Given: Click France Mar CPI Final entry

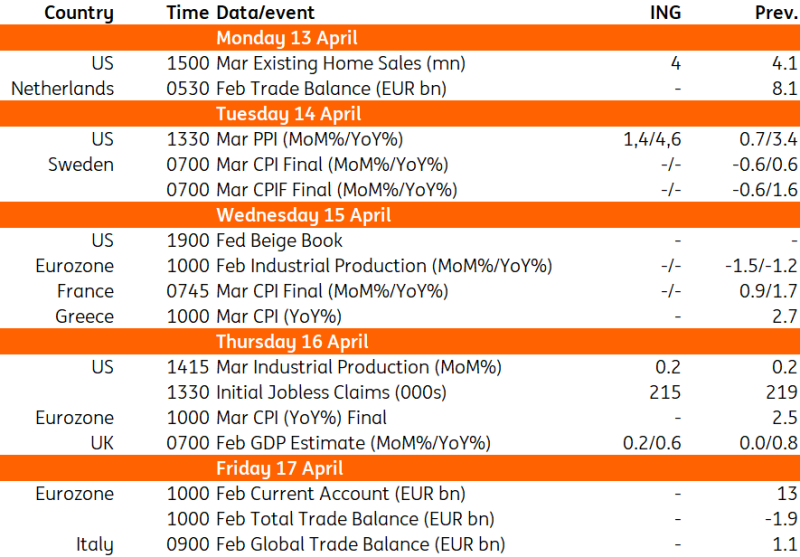Looking at the screenshot, I should [x=332, y=291].
